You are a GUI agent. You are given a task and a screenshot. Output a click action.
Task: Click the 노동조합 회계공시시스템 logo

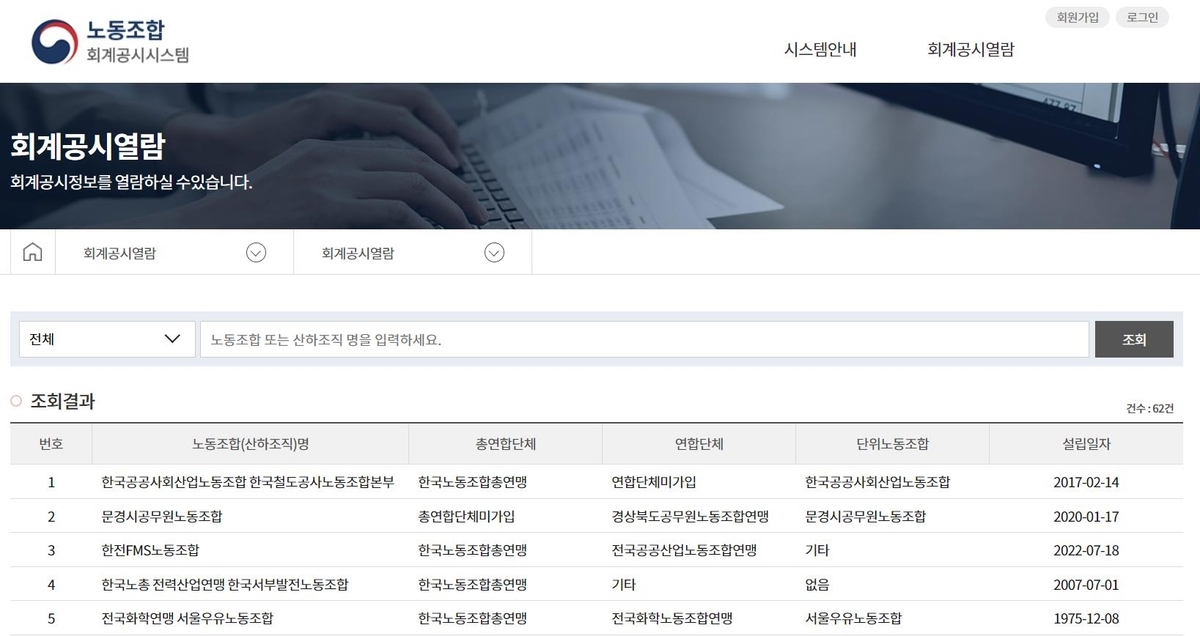pos(110,41)
